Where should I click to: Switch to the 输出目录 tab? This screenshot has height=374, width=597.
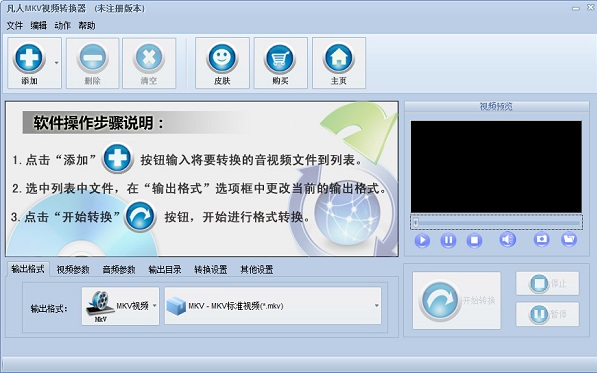click(x=165, y=270)
